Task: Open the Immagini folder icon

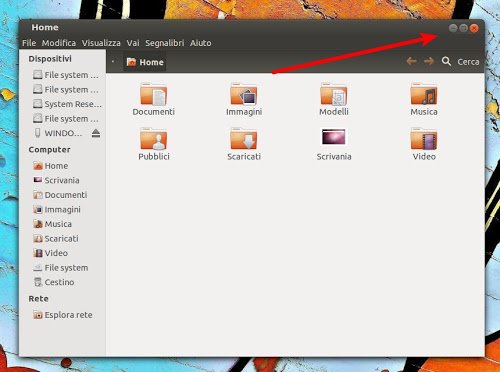Action: pos(244,94)
